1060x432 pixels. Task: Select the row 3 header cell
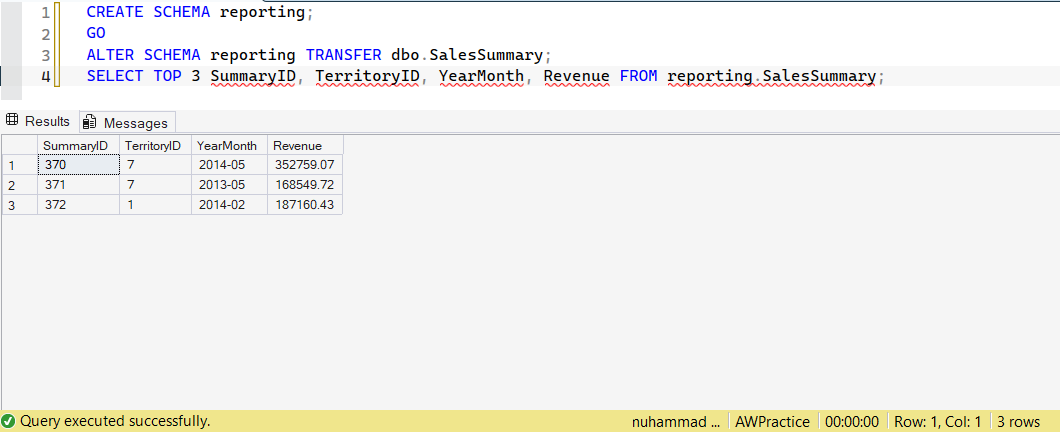point(20,205)
